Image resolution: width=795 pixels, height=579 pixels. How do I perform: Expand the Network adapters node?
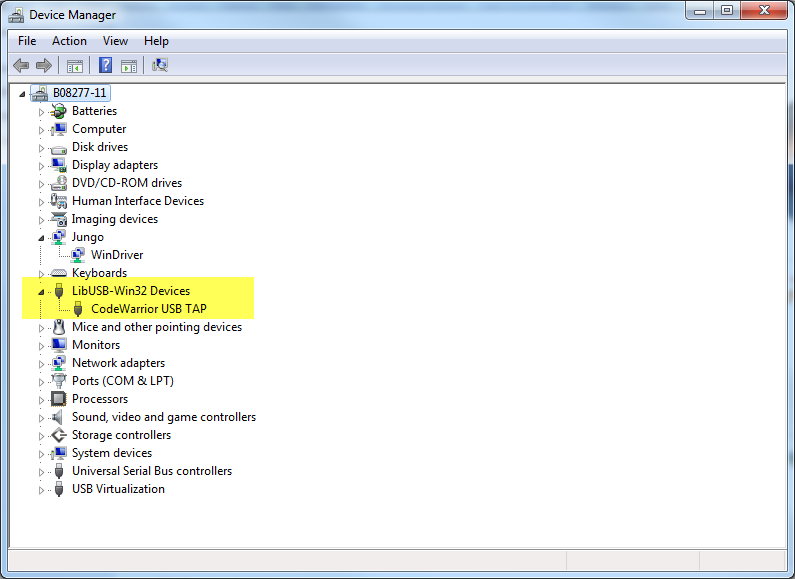tap(41, 364)
